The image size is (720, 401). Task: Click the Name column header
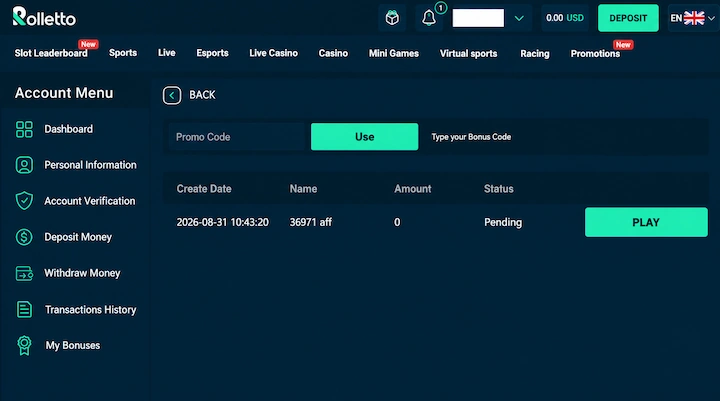303,189
